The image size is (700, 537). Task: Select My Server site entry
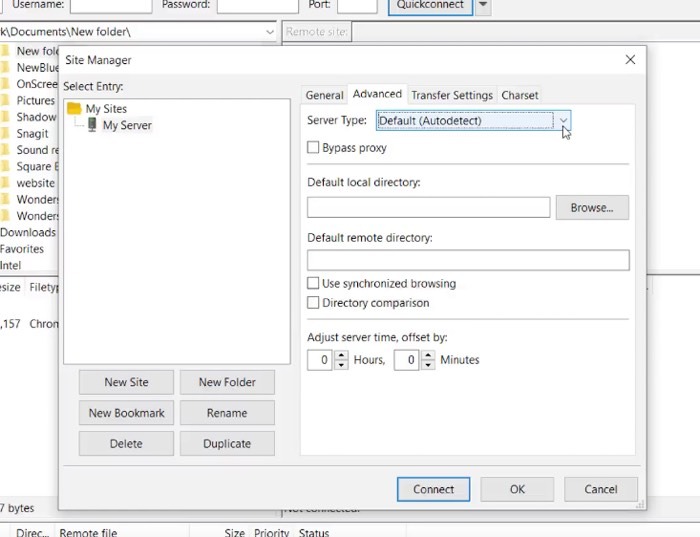[127, 125]
